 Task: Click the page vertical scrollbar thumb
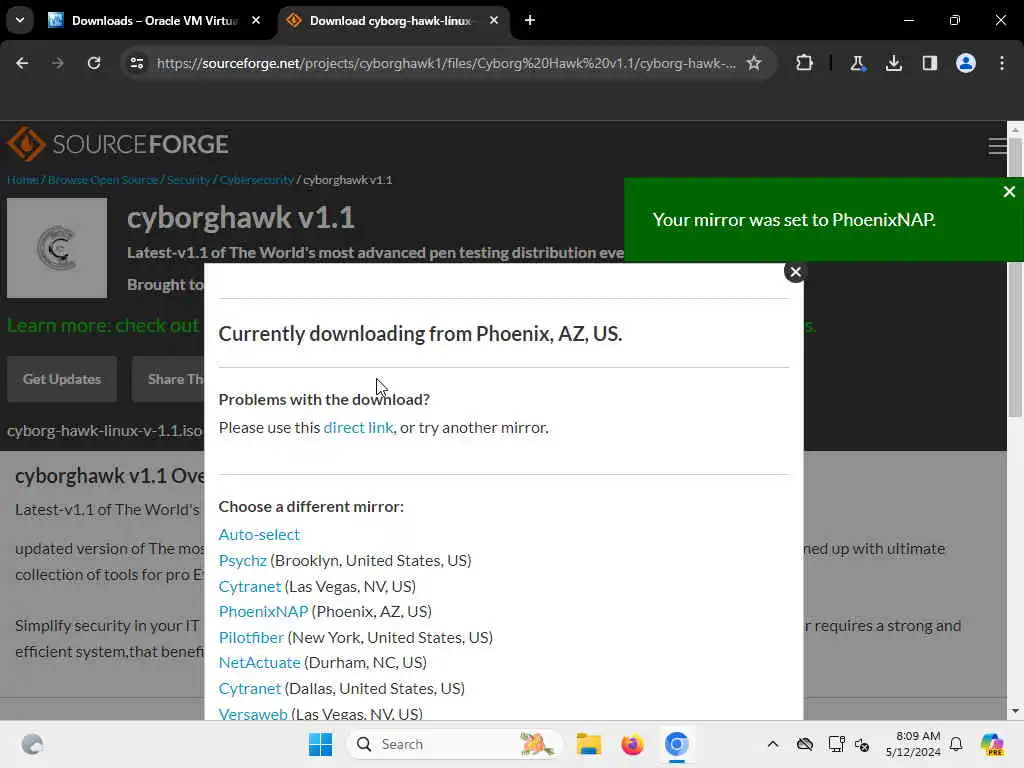click(1015, 278)
